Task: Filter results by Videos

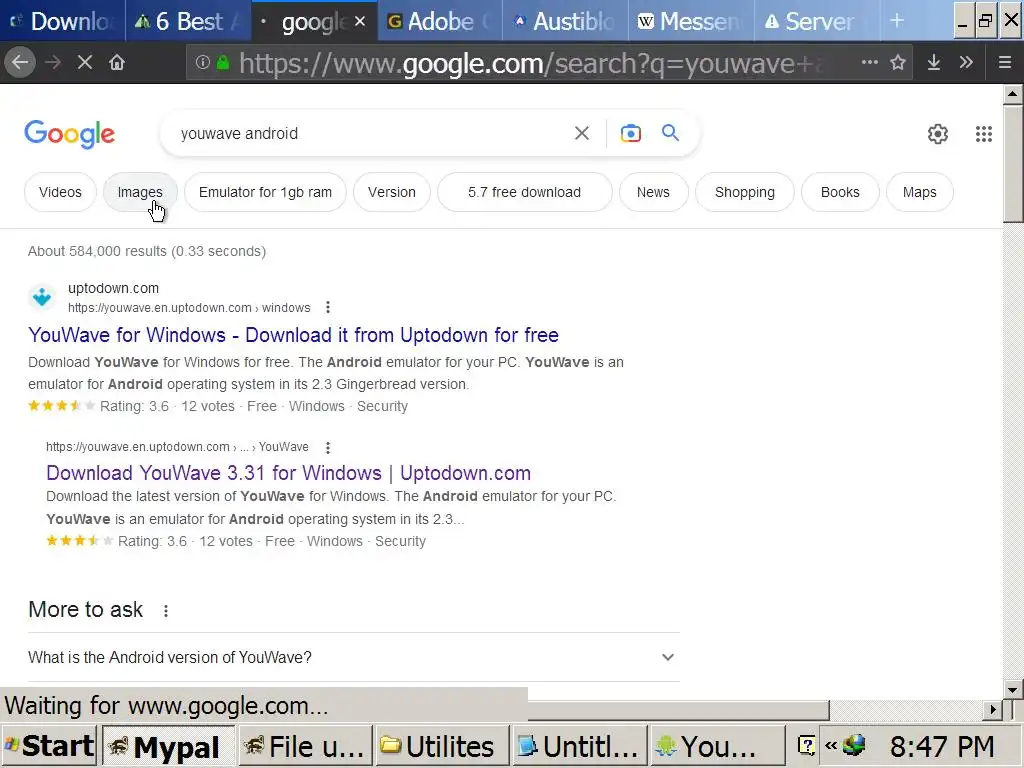Action: [x=60, y=192]
